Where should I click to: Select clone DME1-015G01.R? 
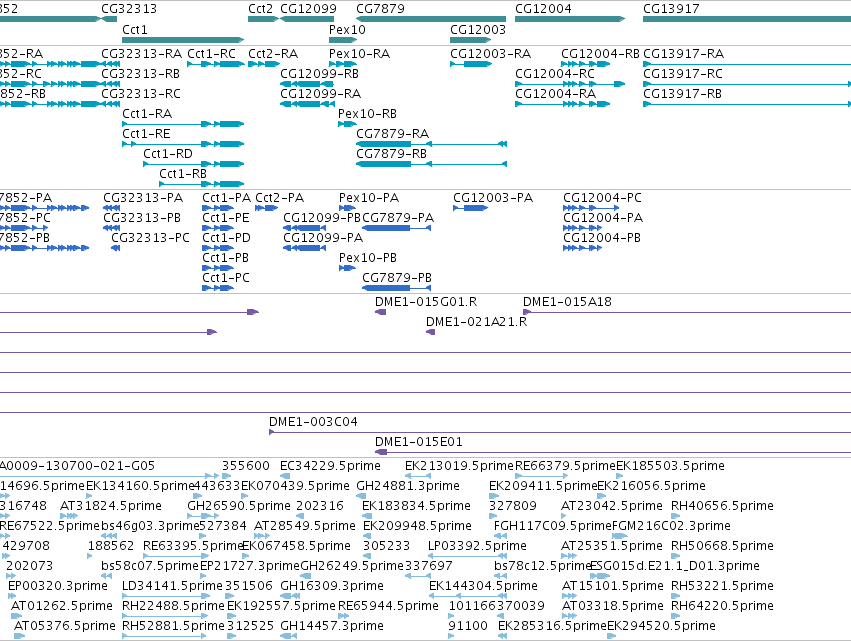tap(426, 302)
